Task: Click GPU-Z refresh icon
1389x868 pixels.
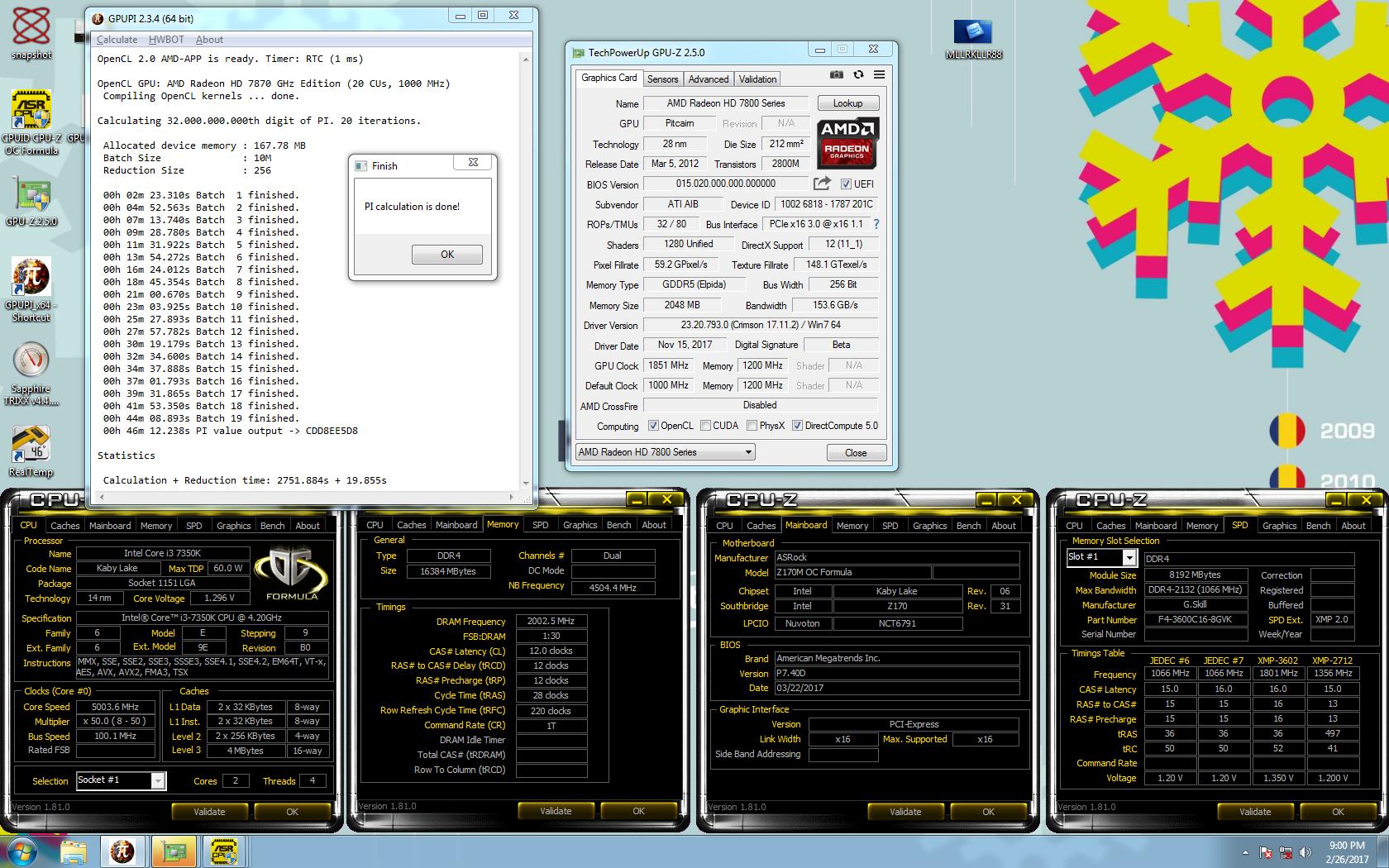Action: [858, 74]
